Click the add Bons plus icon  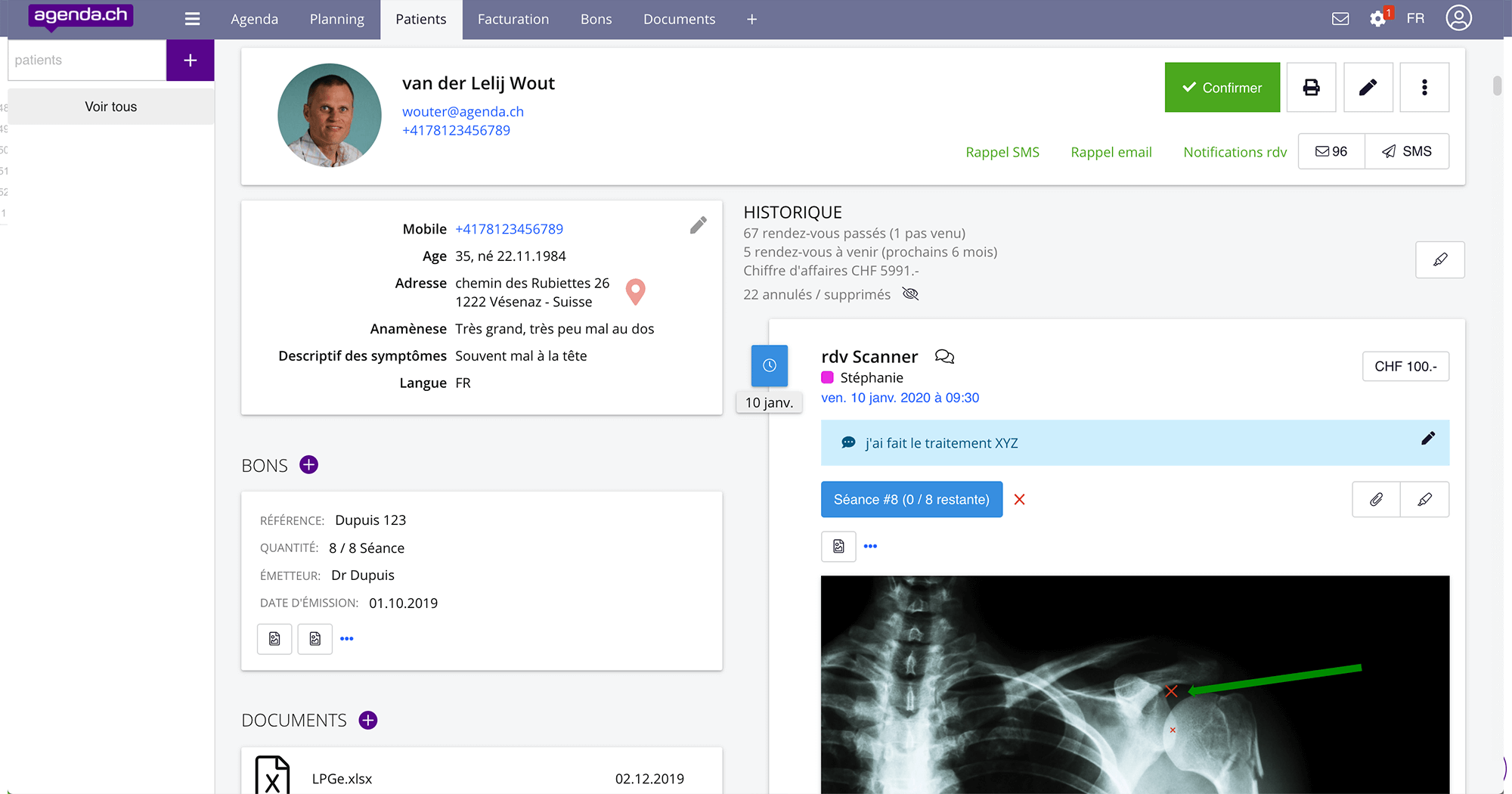[x=308, y=464]
